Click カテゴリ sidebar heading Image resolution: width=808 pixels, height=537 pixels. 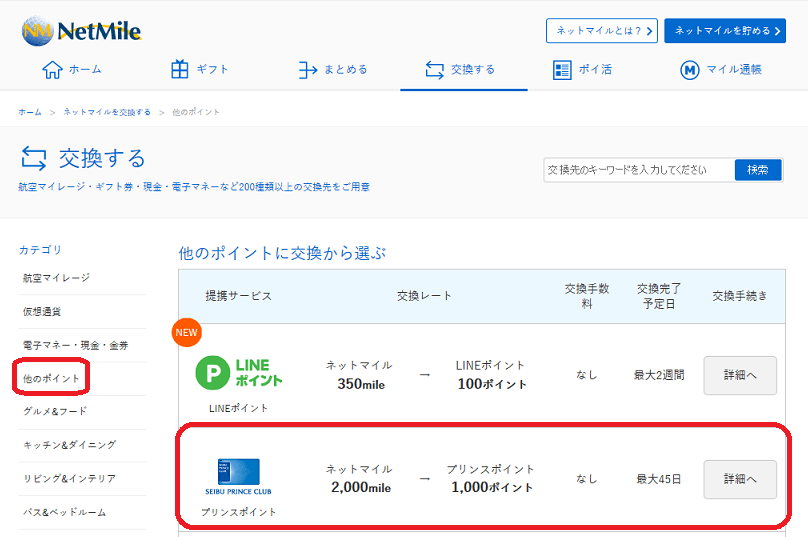click(40, 250)
